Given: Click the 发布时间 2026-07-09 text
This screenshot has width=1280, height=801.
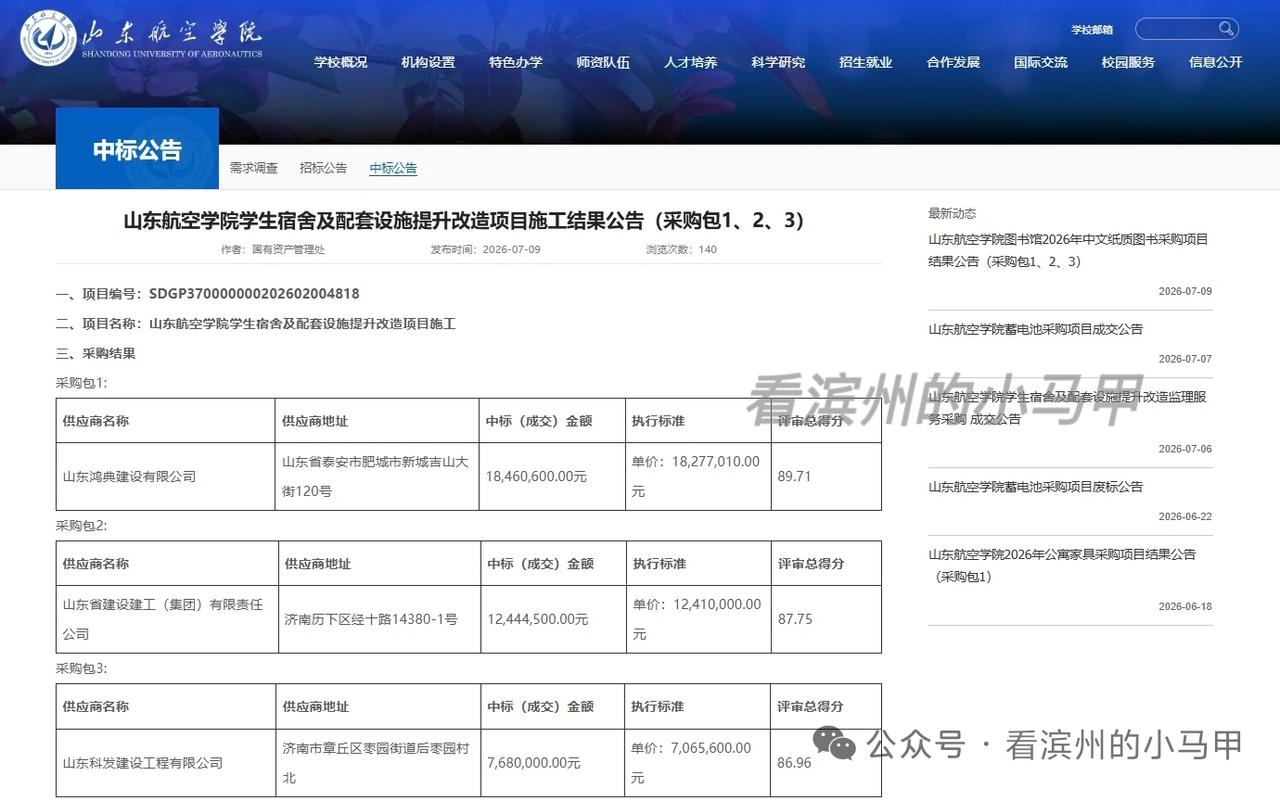Looking at the screenshot, I should pyautogui.click(x=485, y=249).
